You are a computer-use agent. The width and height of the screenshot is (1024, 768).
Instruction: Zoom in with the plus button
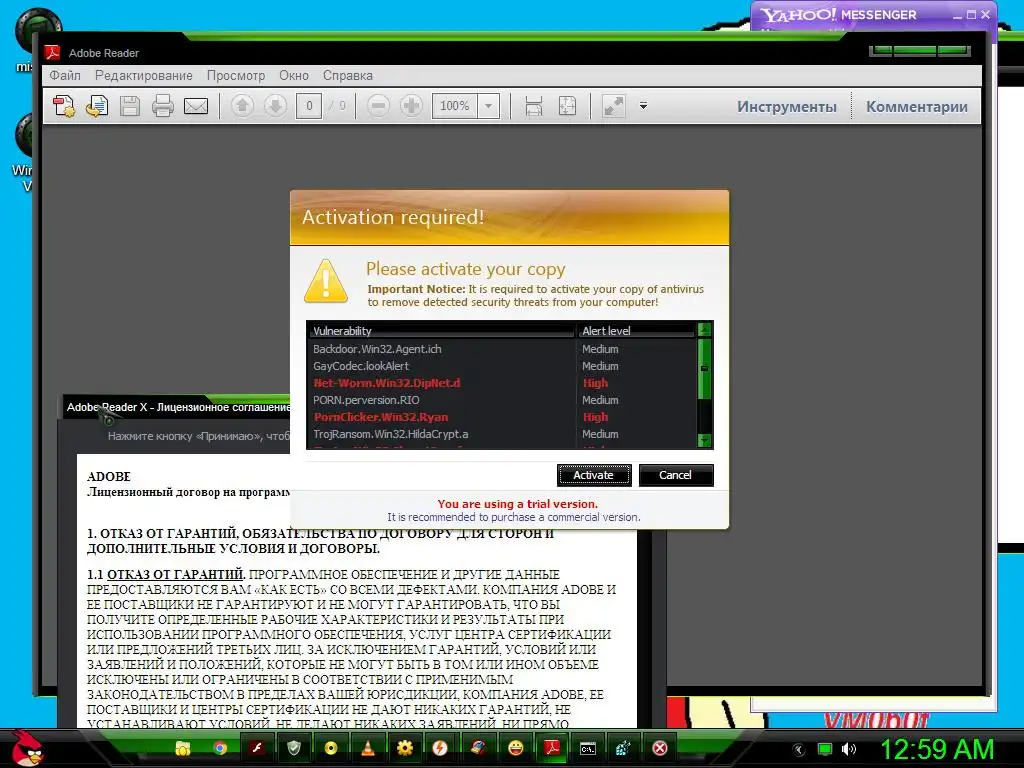(411, 106)
